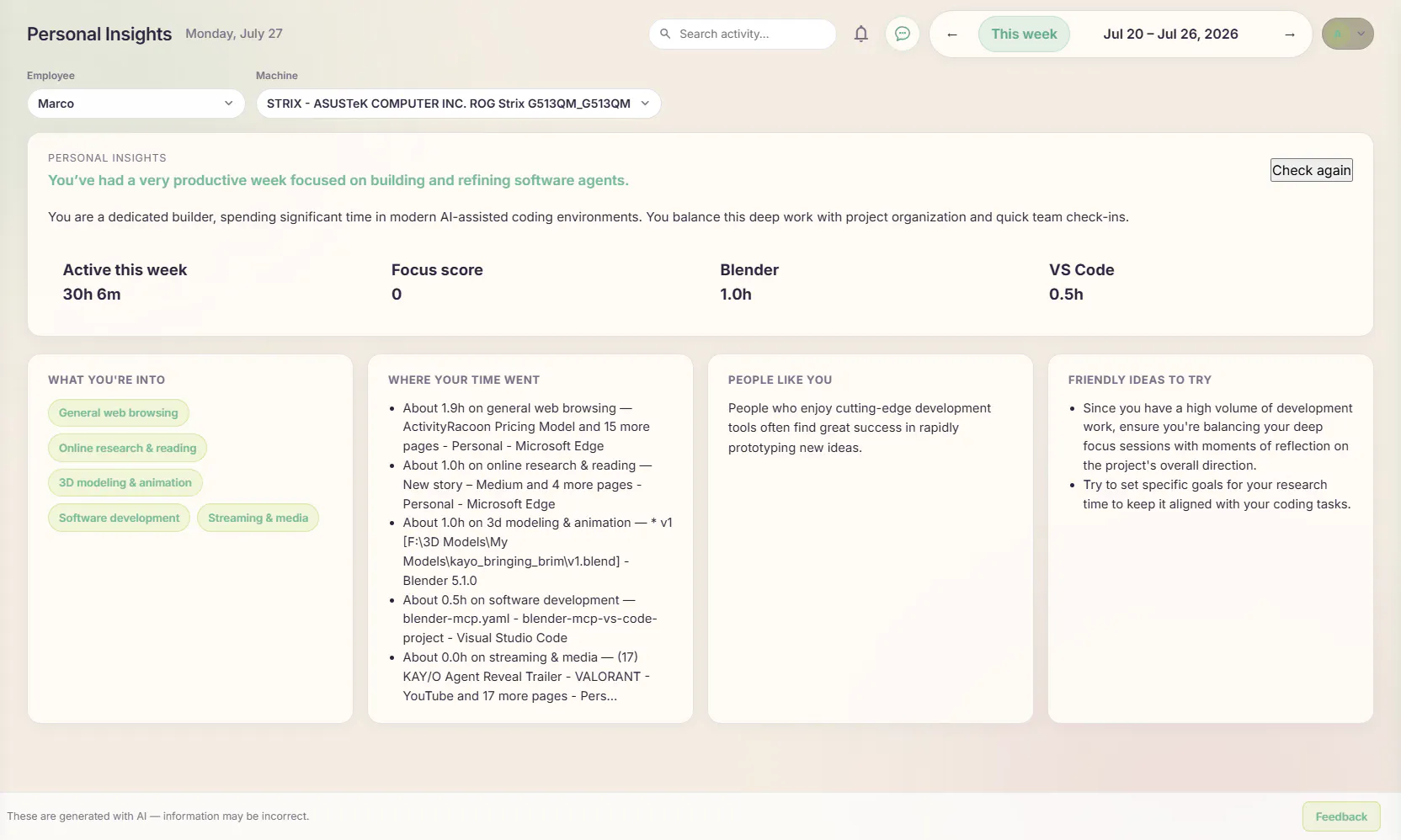The width and height of the screenshot is (1401, 840).
Task: Open the user avatar menu
Action: coord(1347,34)
